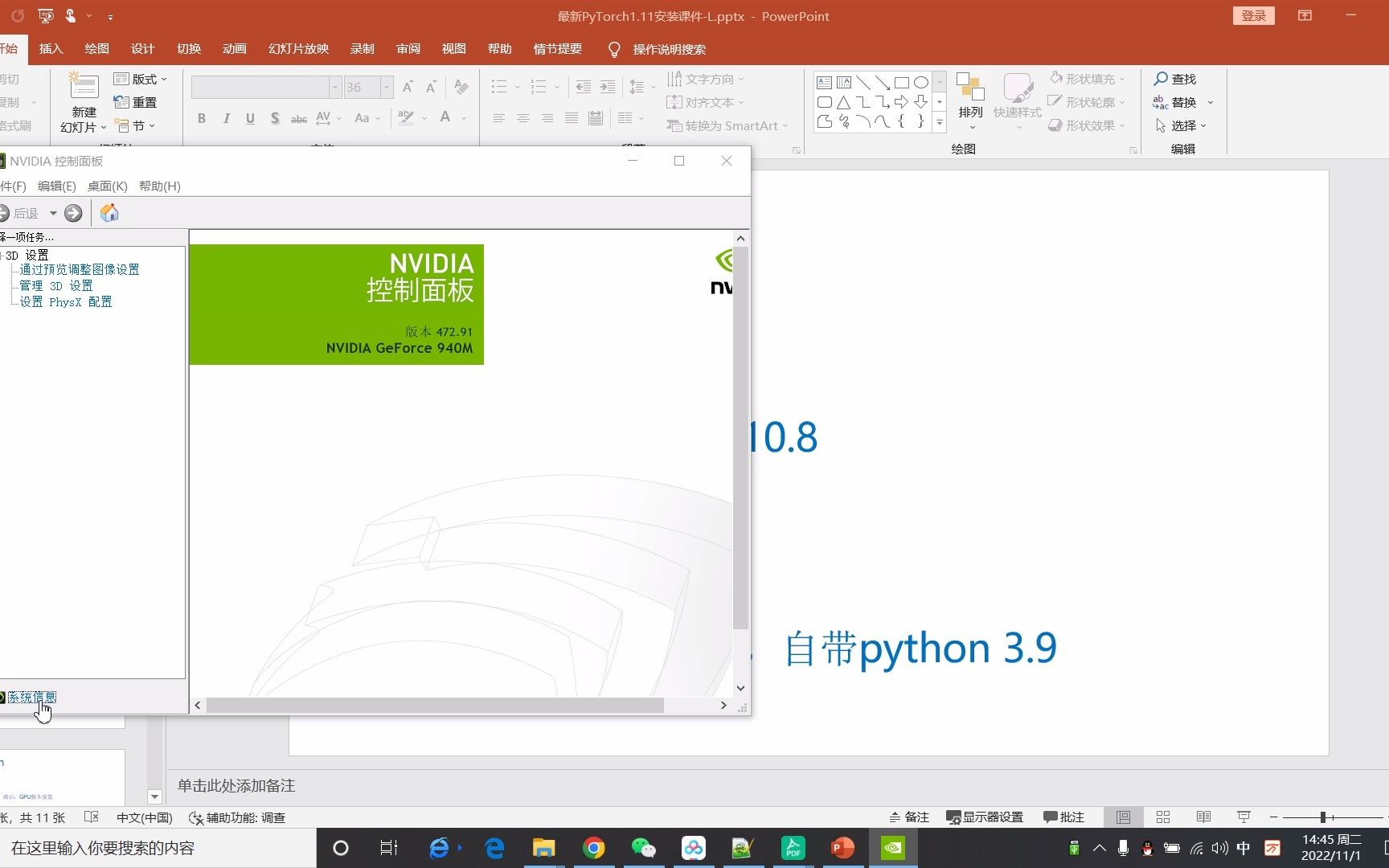Screen dimensions: 1389x868
Task: Toggle Align Right paragraph alignment
Action: coord(547,118)
